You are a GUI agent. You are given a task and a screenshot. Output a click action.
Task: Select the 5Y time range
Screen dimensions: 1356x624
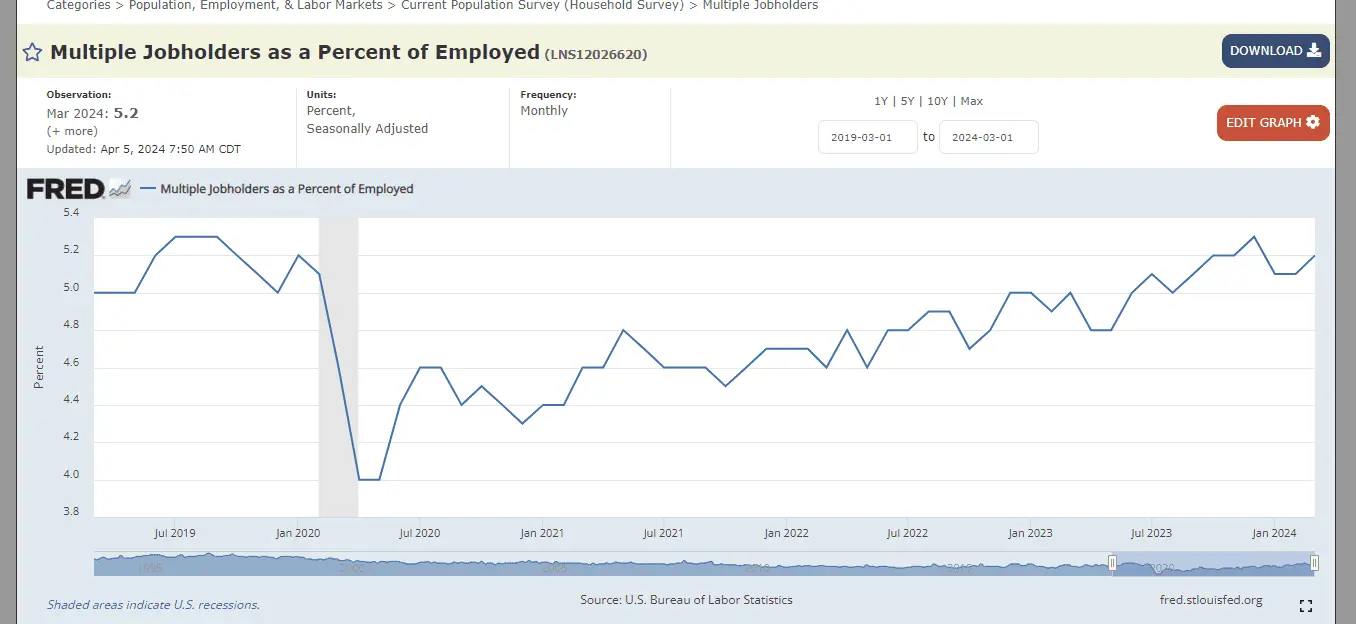907,101
